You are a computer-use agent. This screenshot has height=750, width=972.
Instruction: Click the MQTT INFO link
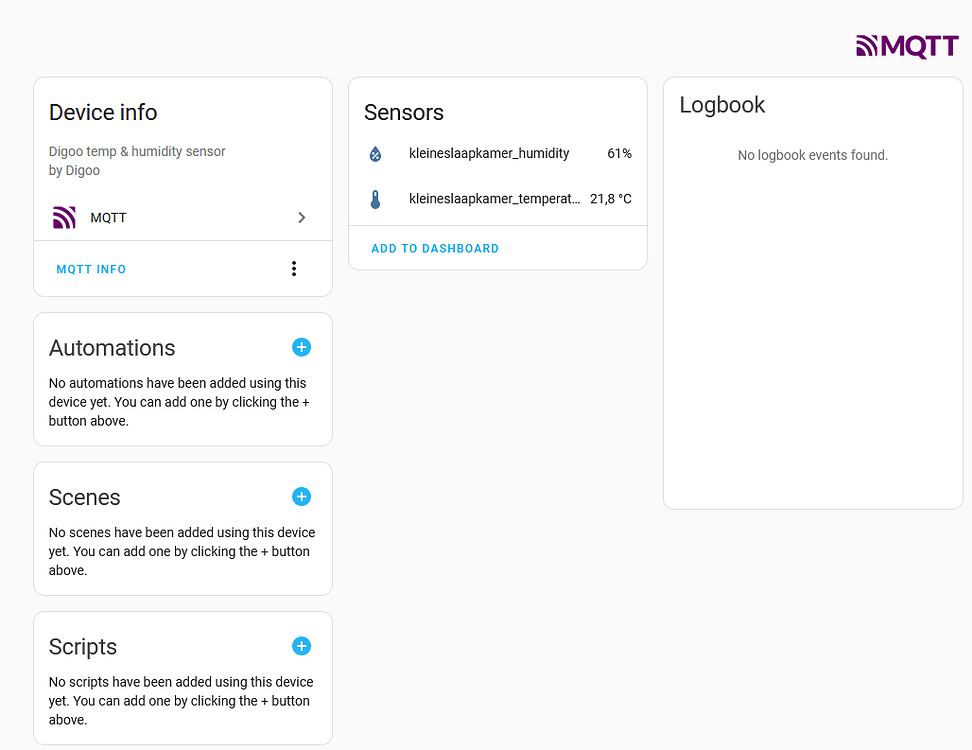pos(91,268)
